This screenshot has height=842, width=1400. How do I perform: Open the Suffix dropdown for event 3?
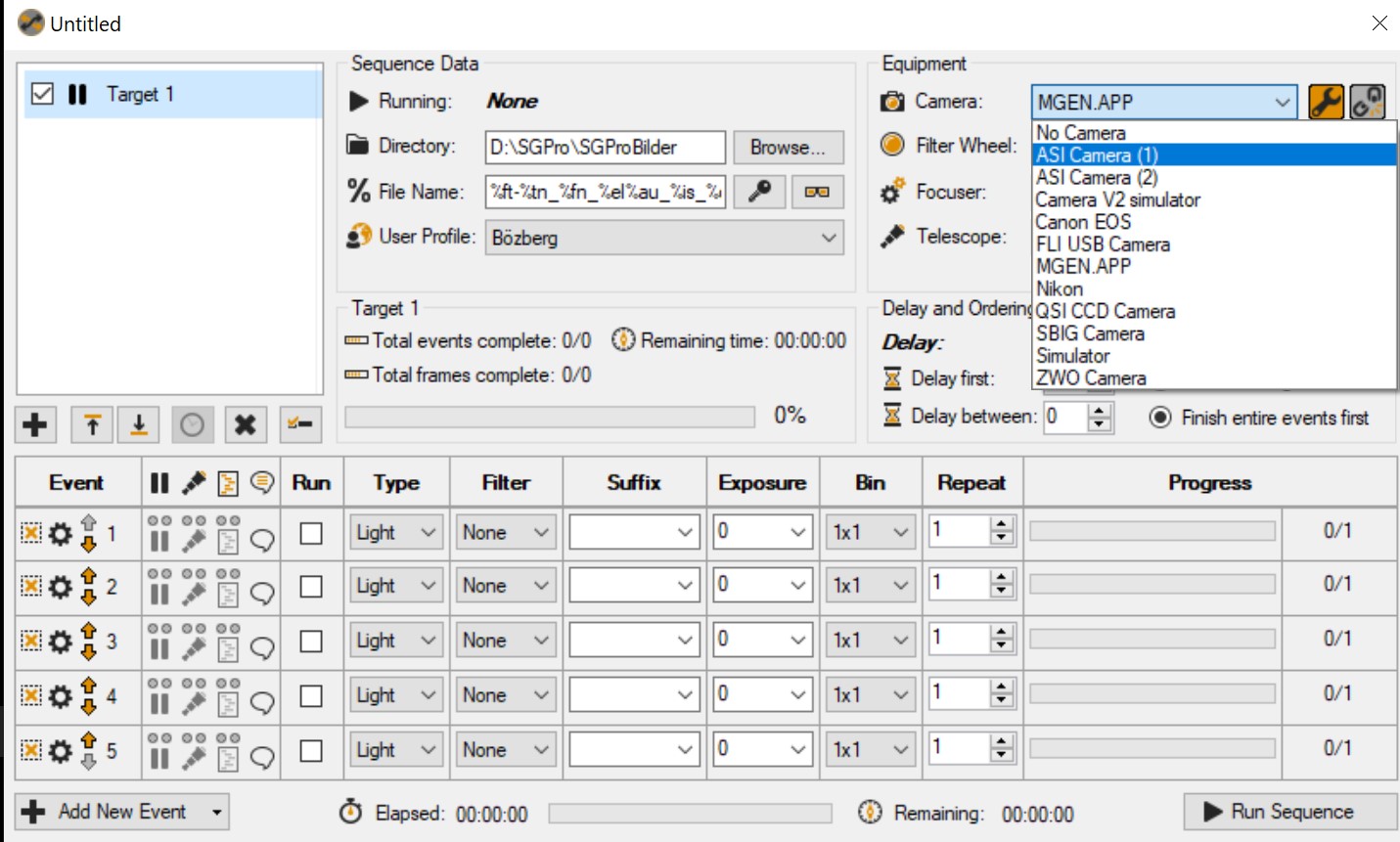pos(635,641)
